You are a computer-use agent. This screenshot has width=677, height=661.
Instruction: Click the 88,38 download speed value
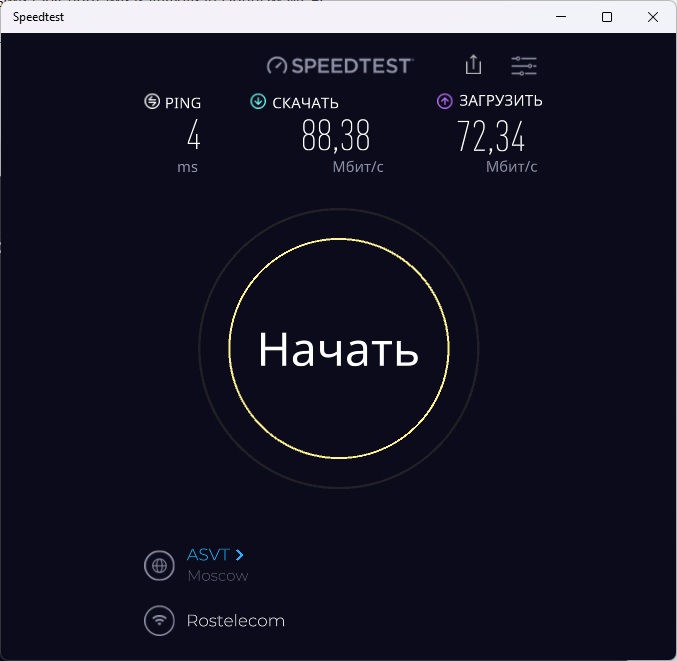pos(336,136)
